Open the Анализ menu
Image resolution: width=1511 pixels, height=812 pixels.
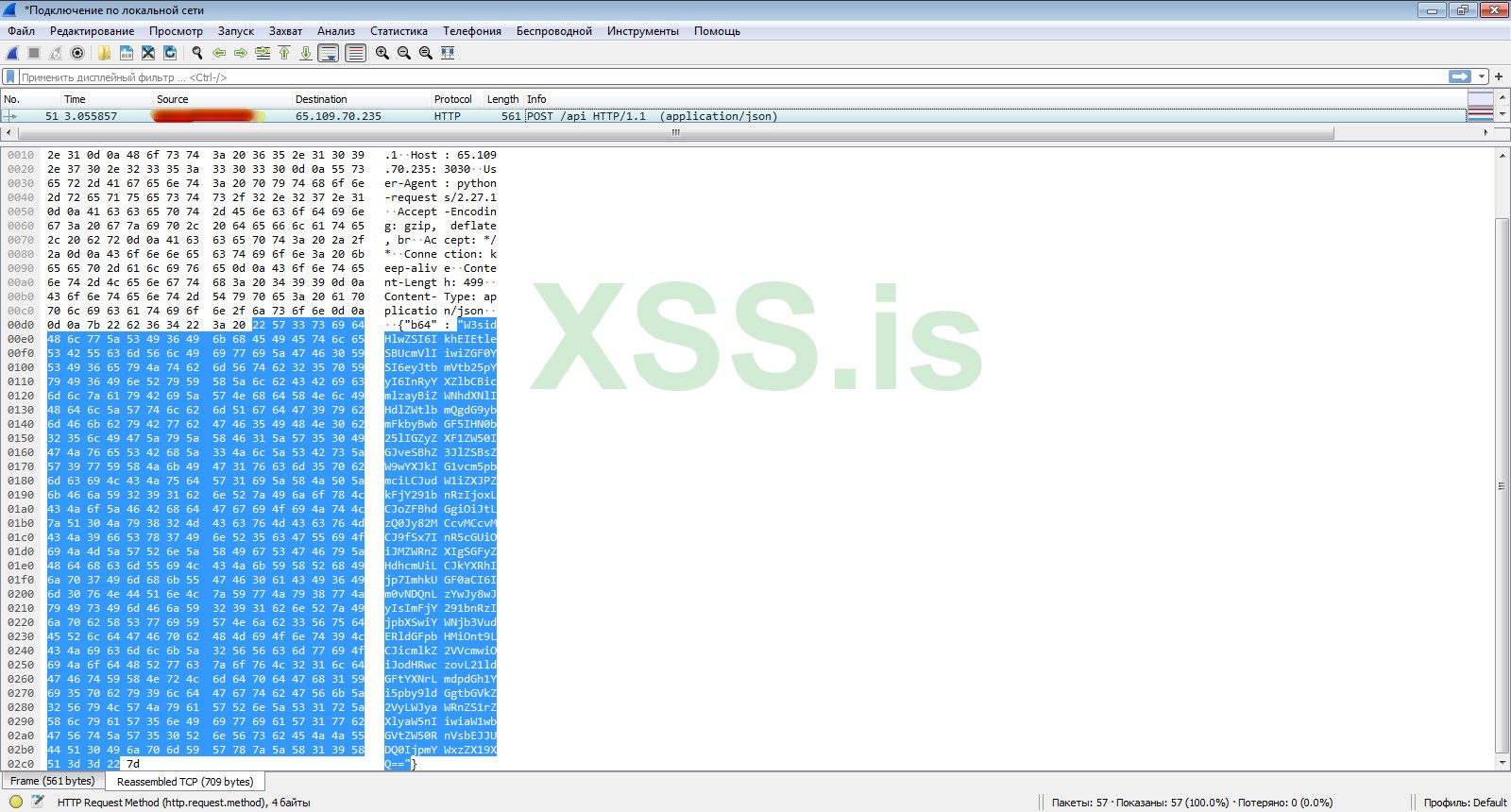point(336,31)
